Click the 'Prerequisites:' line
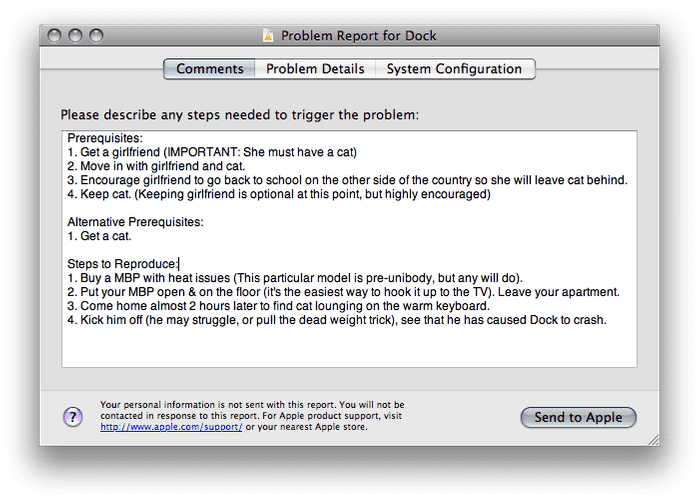 tap(105, 138)
